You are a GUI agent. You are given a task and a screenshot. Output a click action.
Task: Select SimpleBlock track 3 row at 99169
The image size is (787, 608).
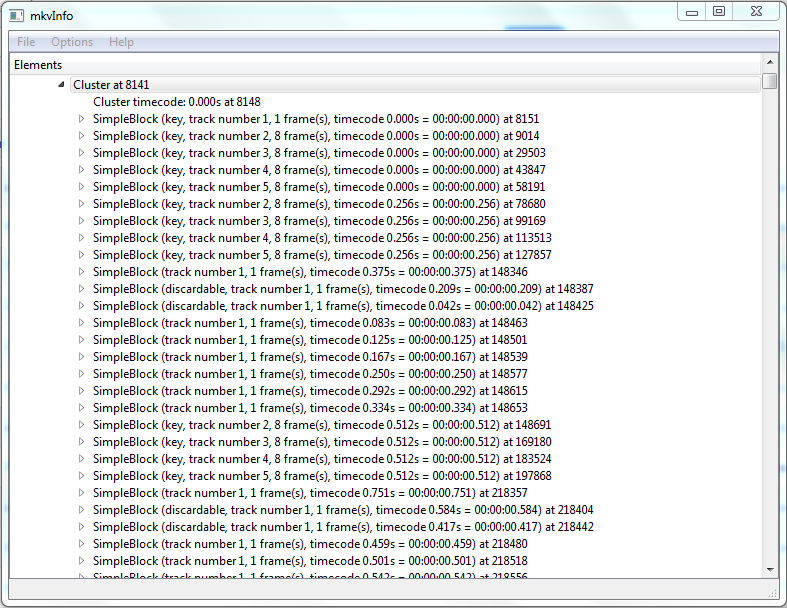(x=319, y=221)
